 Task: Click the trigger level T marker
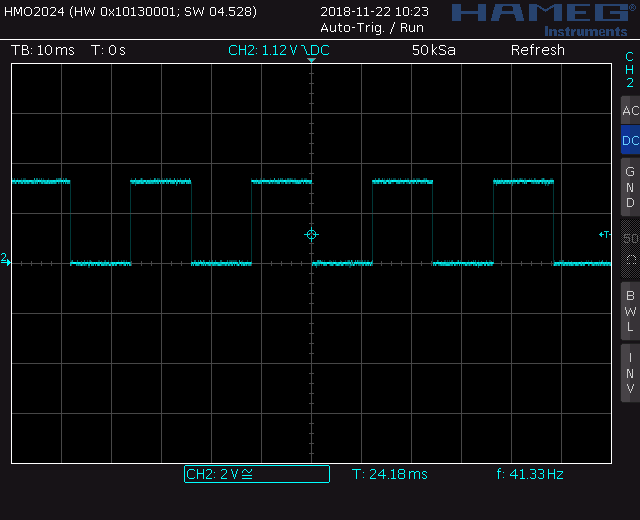[605, 234]
